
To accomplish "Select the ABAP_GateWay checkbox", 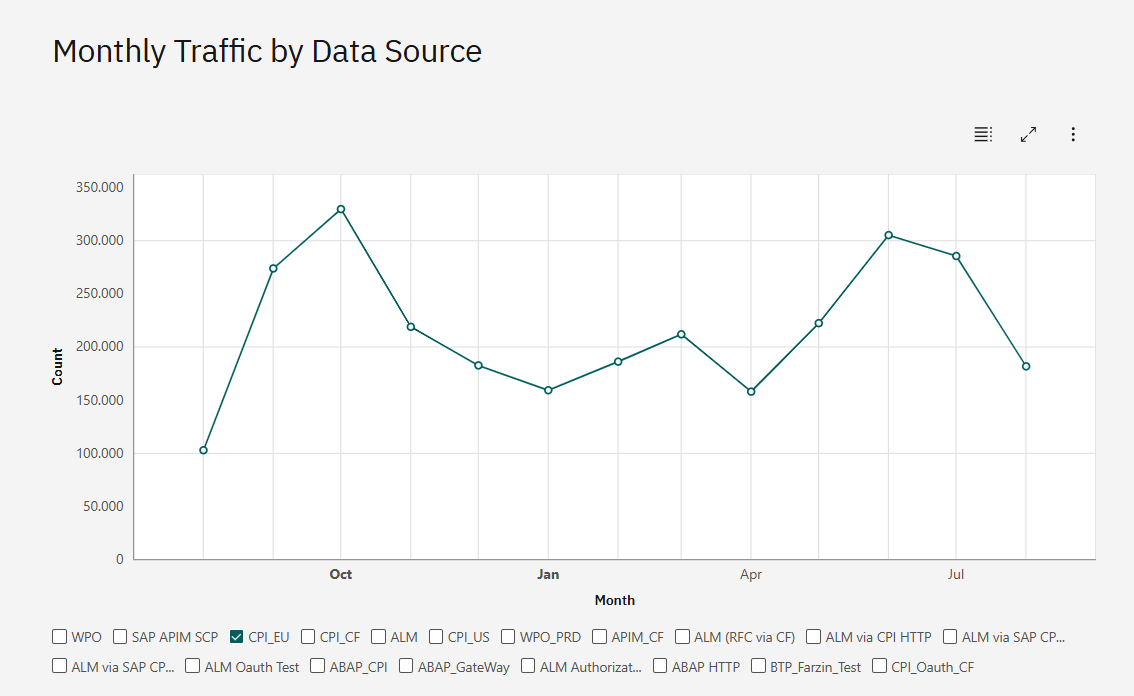I will (x=406, y=667).
